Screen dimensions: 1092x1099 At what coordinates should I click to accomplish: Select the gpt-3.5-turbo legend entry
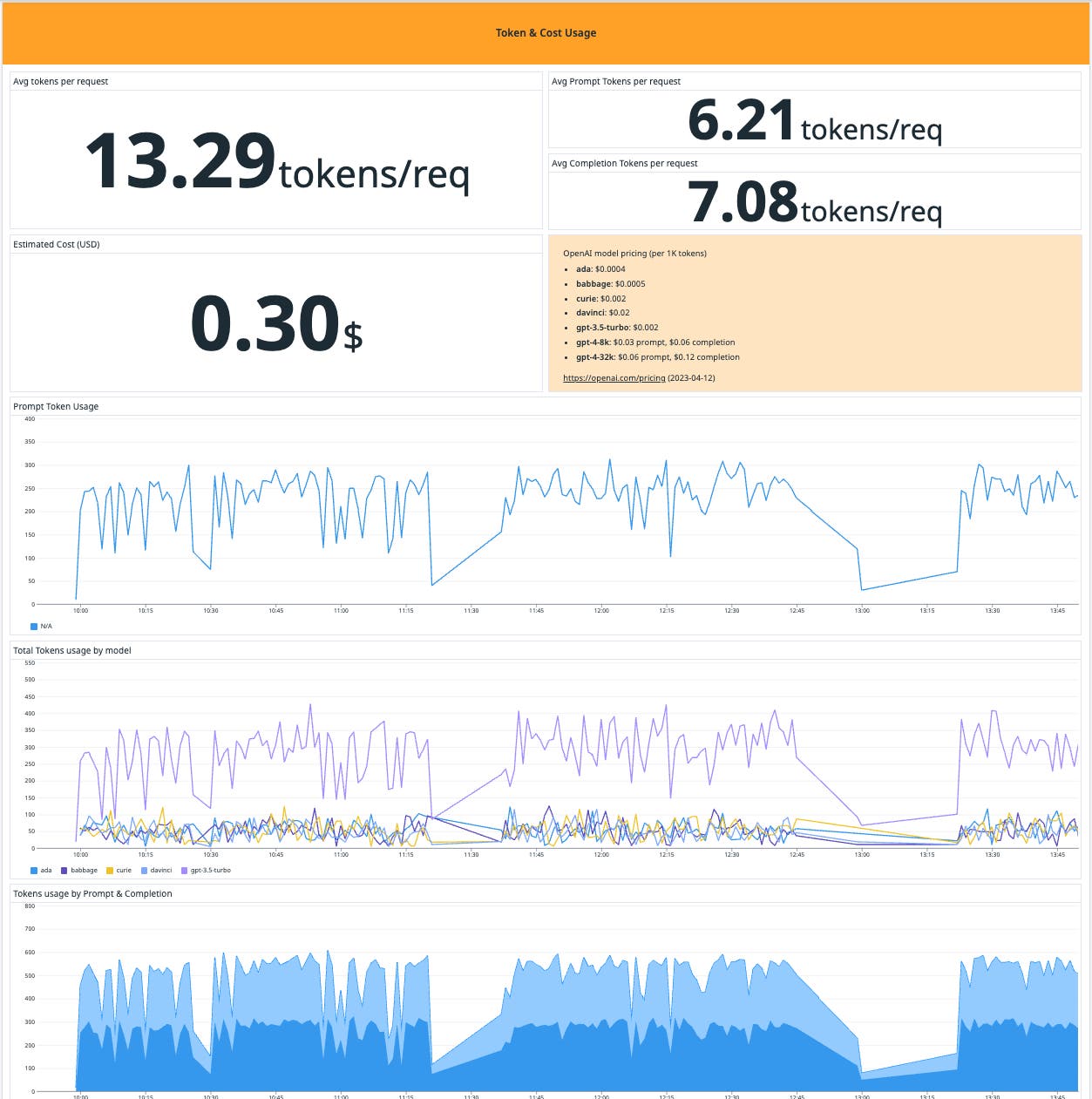209,870
